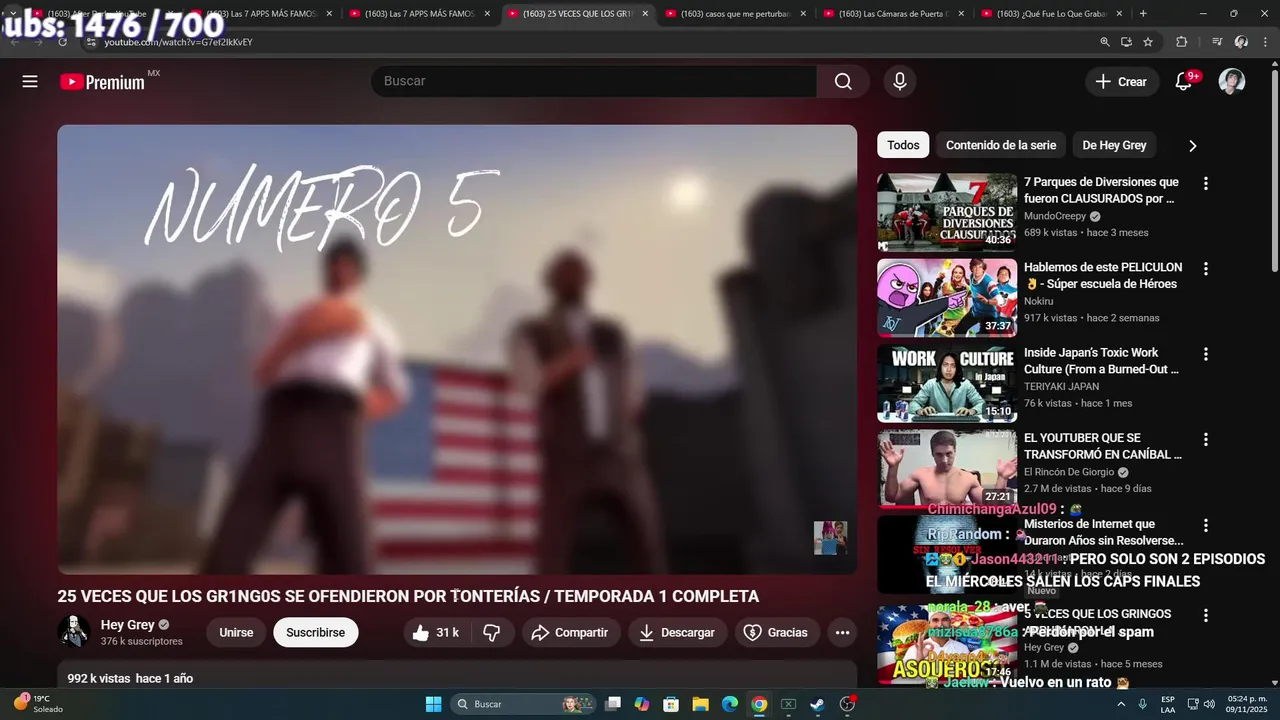The image size is (1280, 720).
Task: Open Steam from the taskbar
Action: [x=817, y=704]
